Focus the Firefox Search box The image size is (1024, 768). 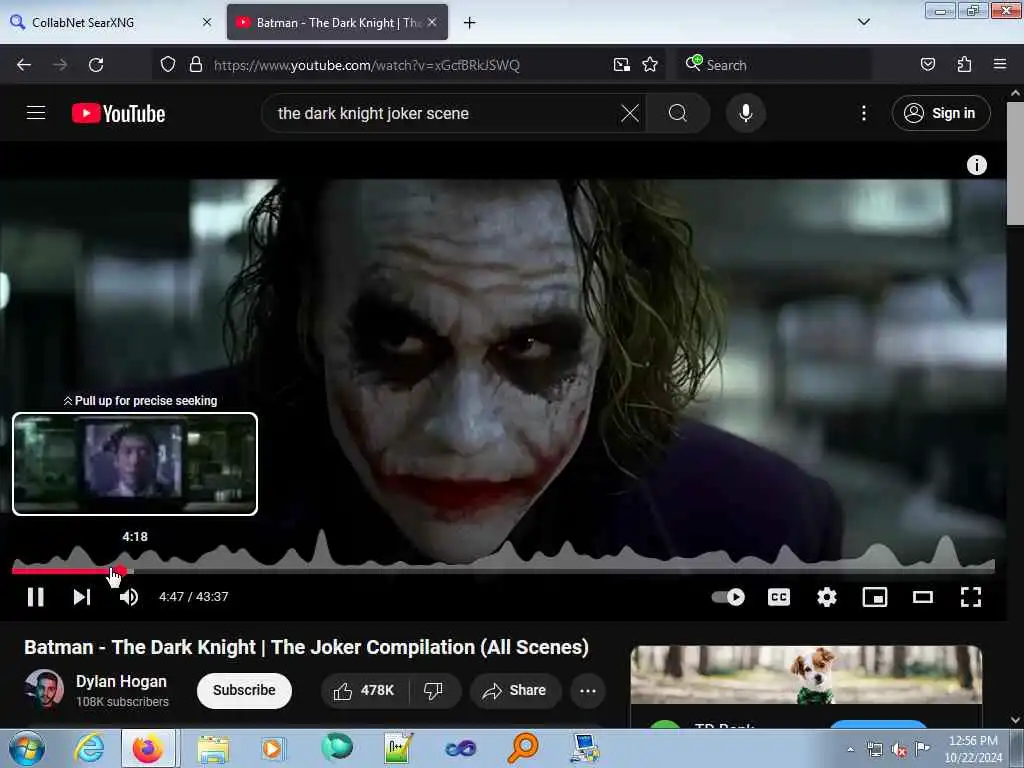point(773,65)
